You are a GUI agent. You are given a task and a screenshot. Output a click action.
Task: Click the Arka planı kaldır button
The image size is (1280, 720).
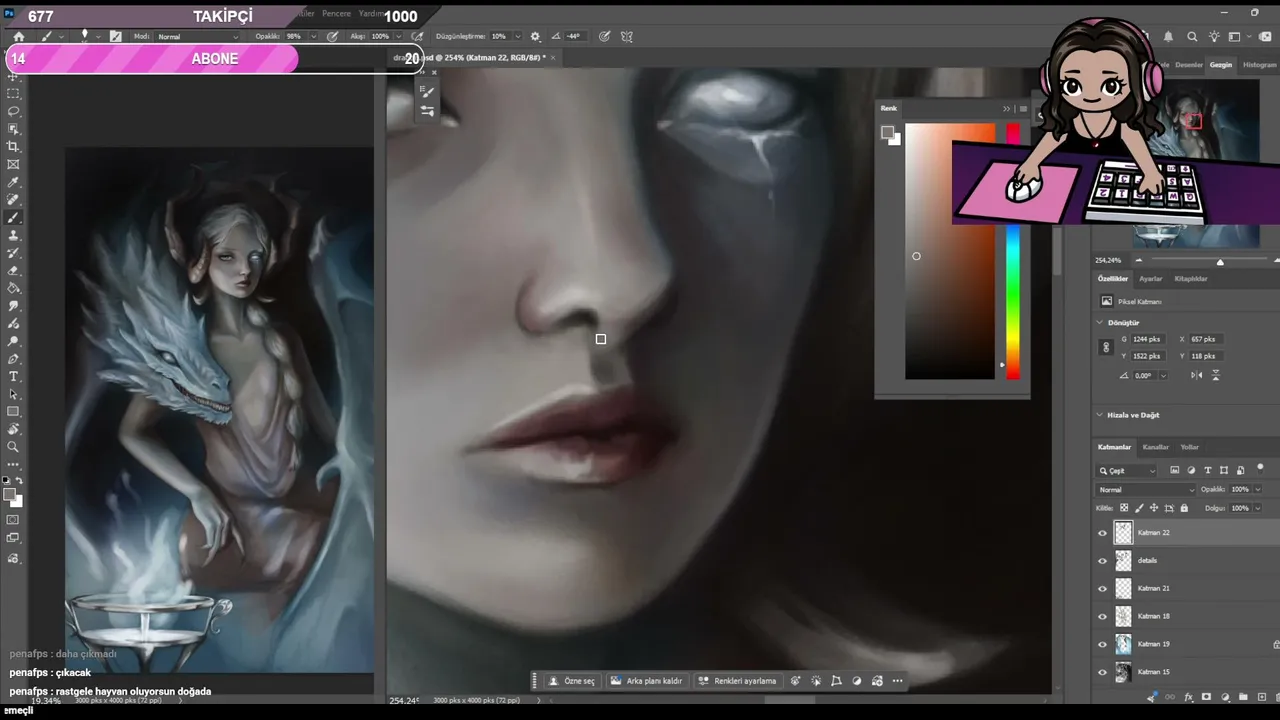coord(647,681)
